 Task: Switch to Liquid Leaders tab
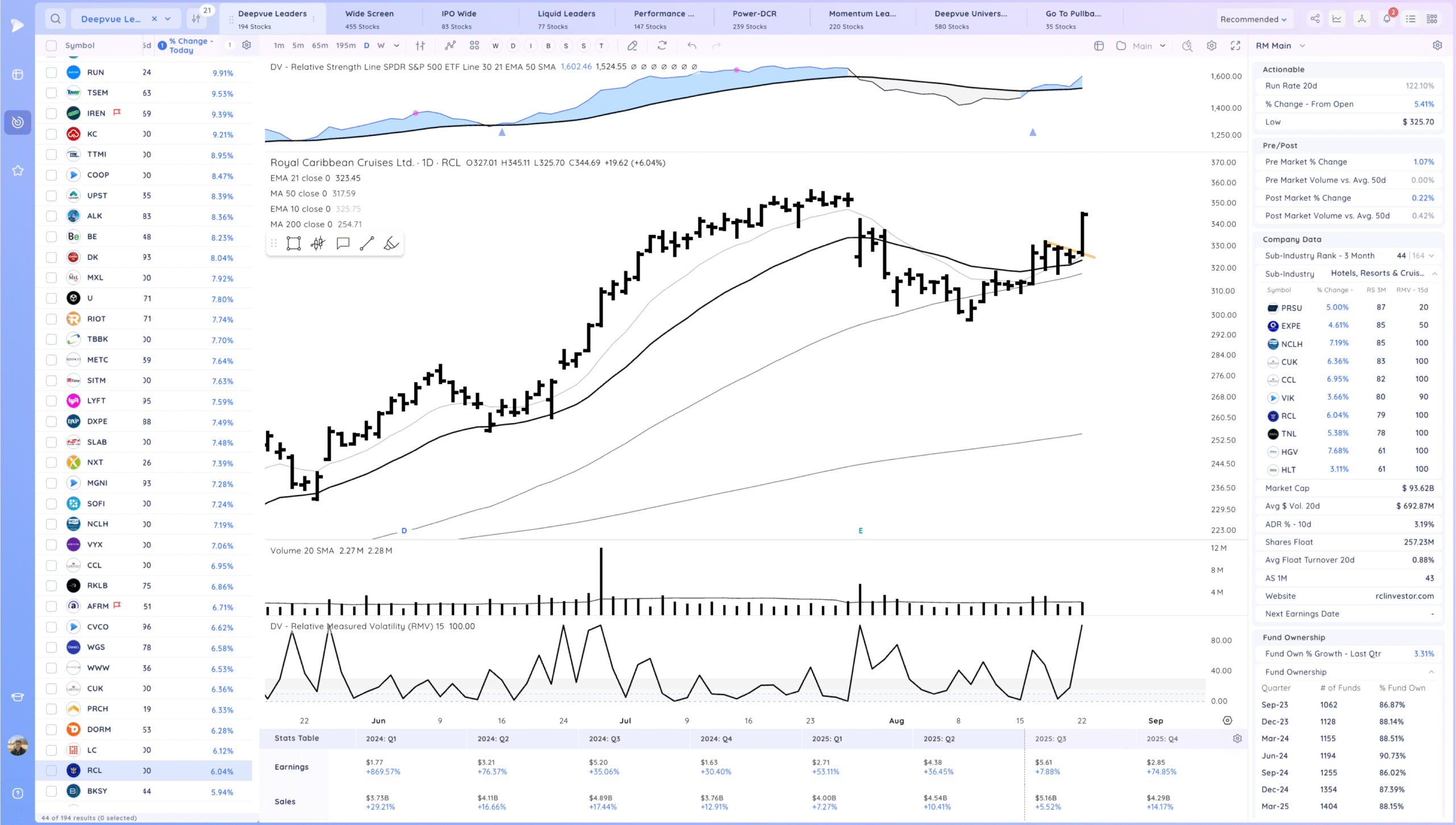click(566, 19)
